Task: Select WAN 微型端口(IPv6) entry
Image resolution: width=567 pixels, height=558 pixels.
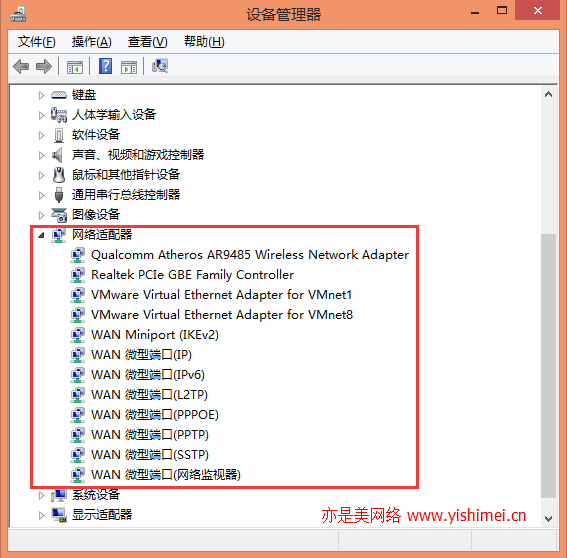Action: point(148,375)
